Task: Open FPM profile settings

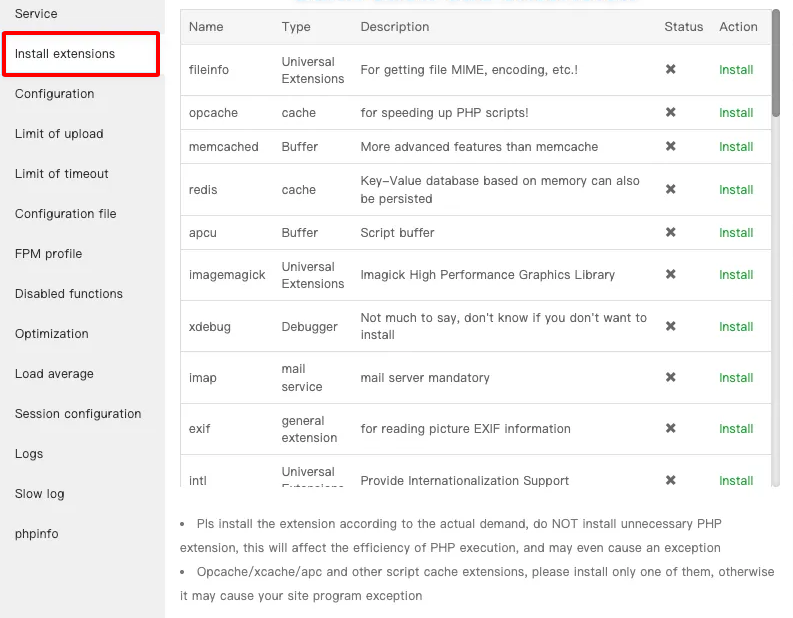Action: click(49, 253)
